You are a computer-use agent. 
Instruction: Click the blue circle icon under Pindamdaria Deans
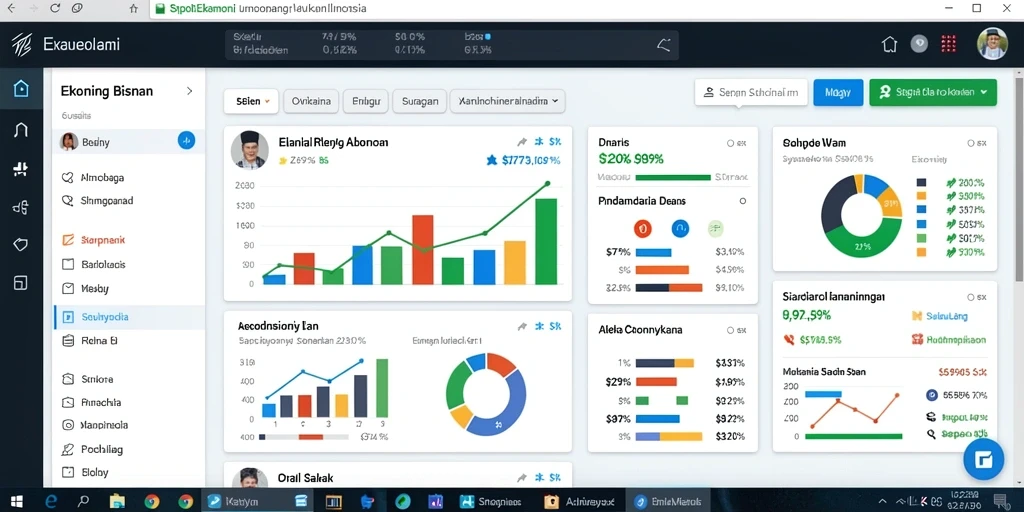click(680, 229)
